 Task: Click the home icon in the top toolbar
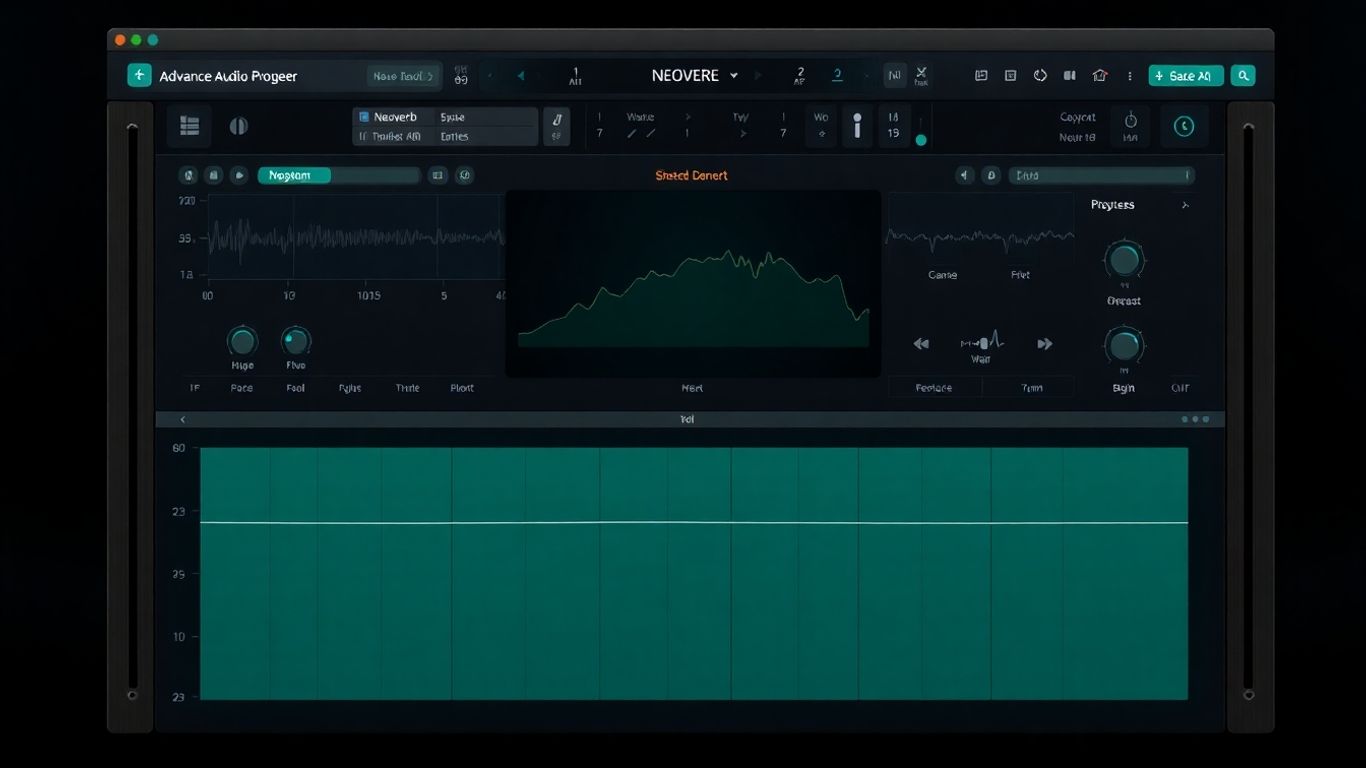point(1099,75)
